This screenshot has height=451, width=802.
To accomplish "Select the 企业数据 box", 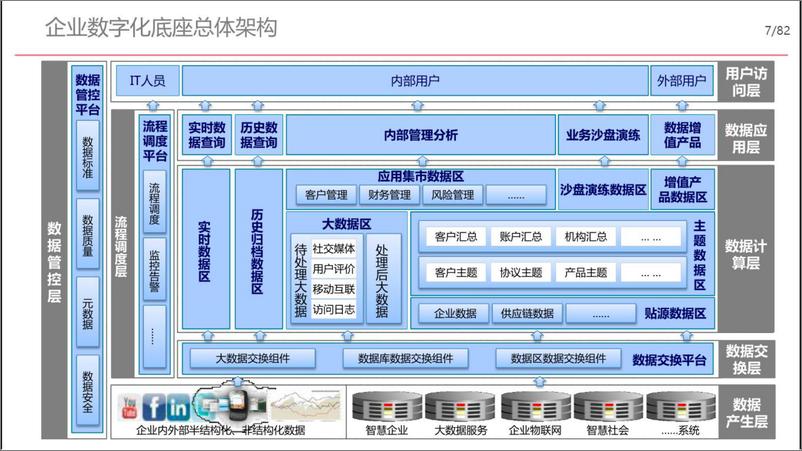I will (455, 313).
